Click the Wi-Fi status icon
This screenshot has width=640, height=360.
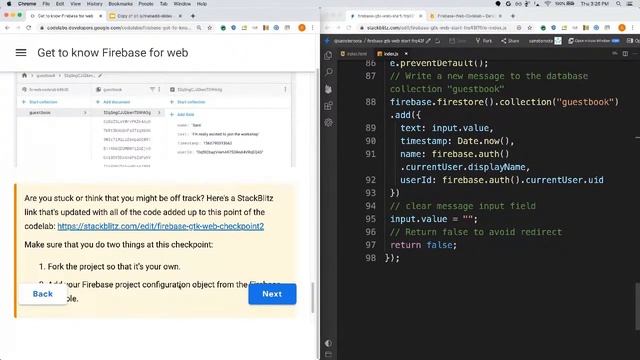[x=547, y=4]
